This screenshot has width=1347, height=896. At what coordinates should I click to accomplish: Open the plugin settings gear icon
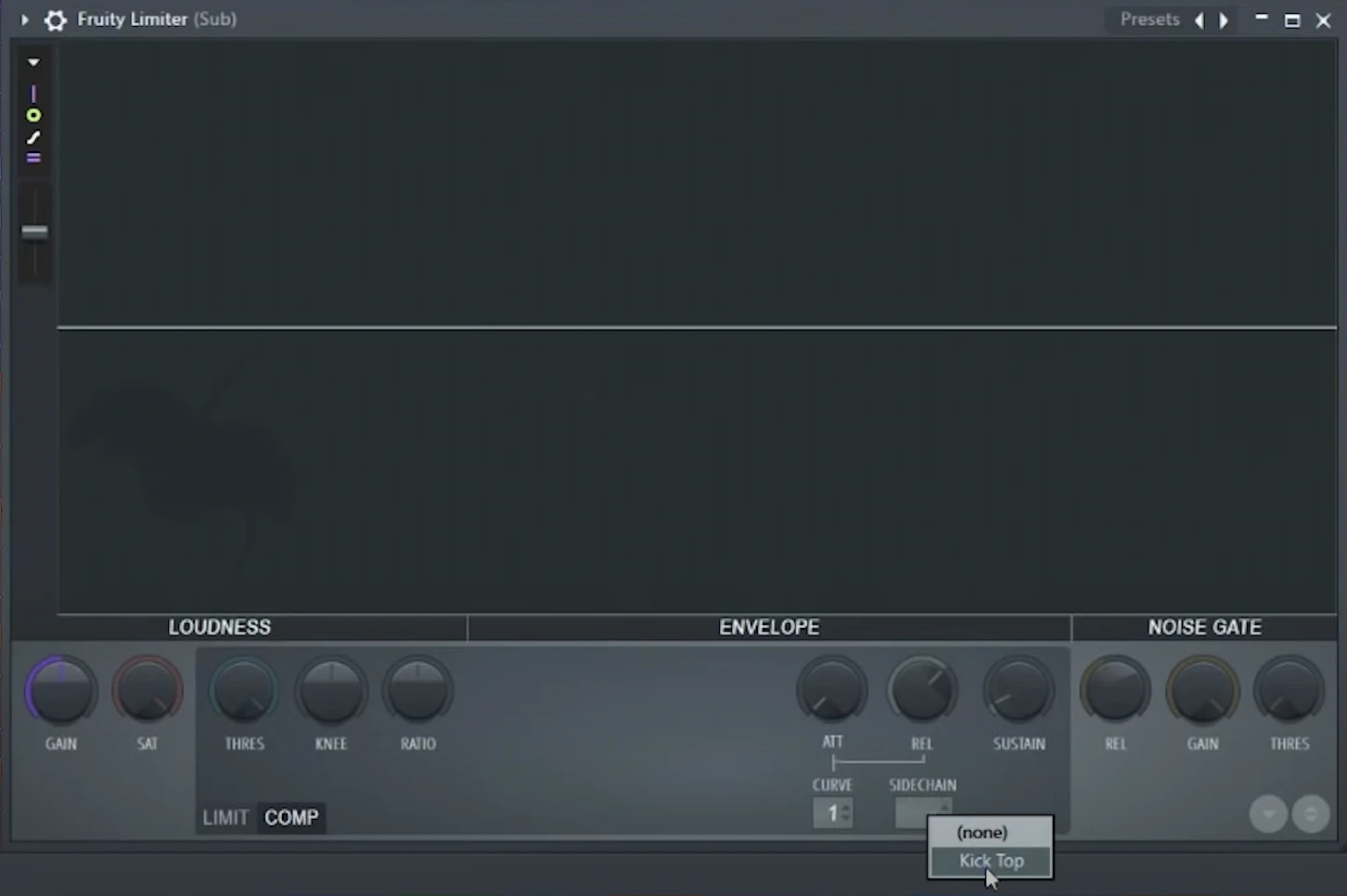(56, 19)
